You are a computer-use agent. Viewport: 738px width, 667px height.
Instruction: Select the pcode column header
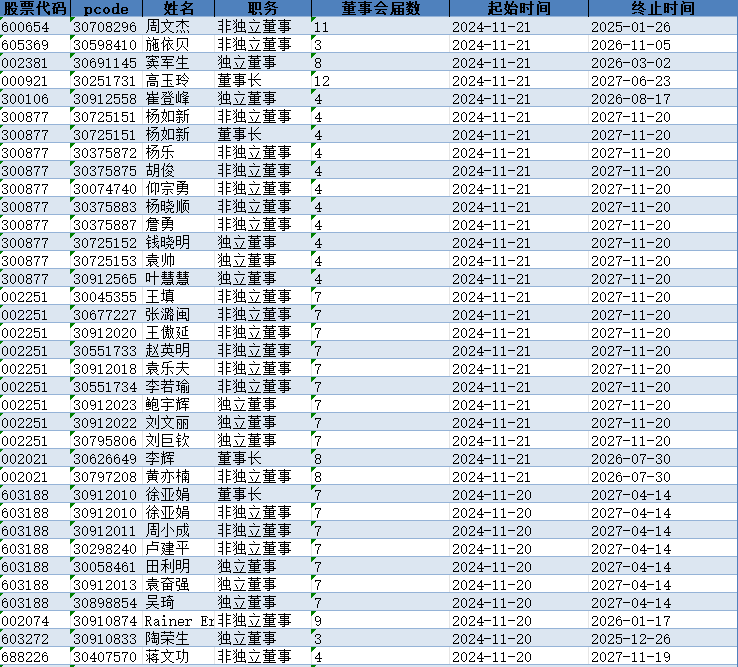coord(106,8)
